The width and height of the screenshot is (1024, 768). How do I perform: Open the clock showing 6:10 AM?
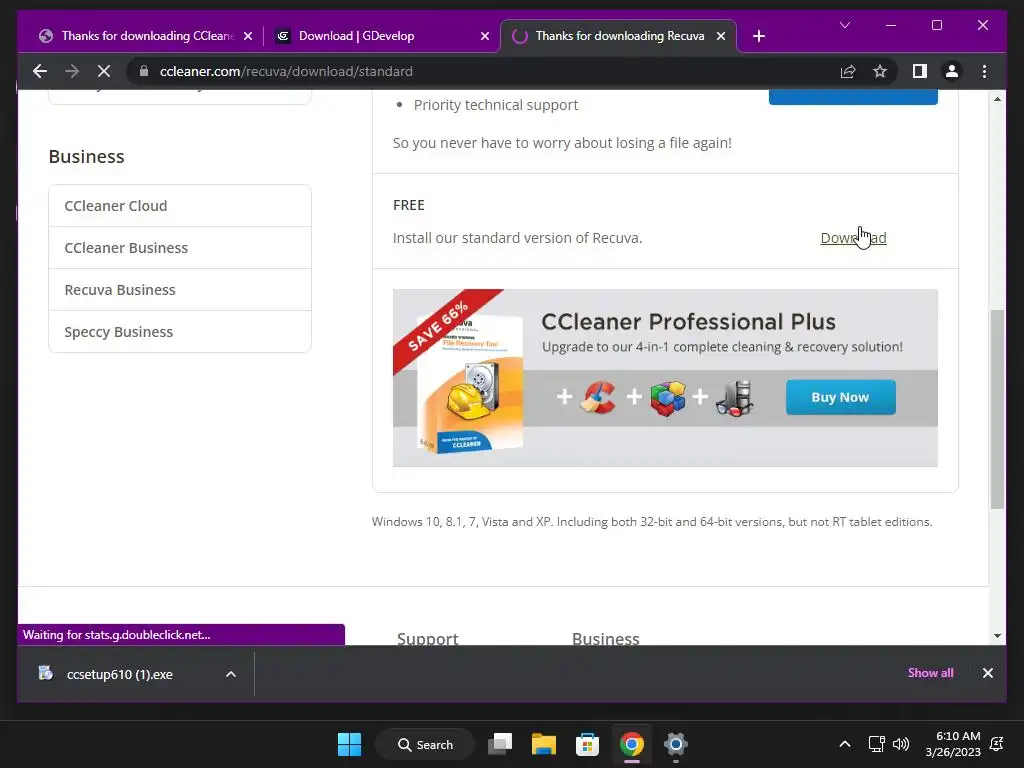coord(953,744)
